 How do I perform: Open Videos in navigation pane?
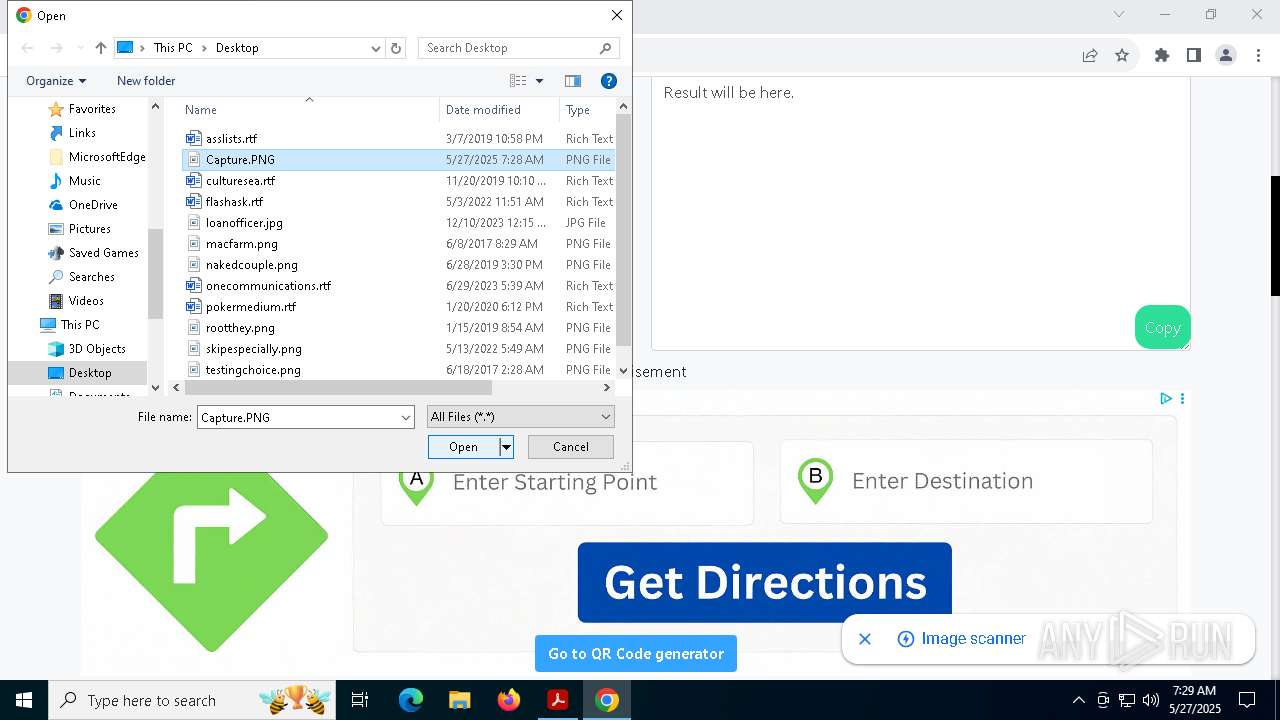[86, 301]
